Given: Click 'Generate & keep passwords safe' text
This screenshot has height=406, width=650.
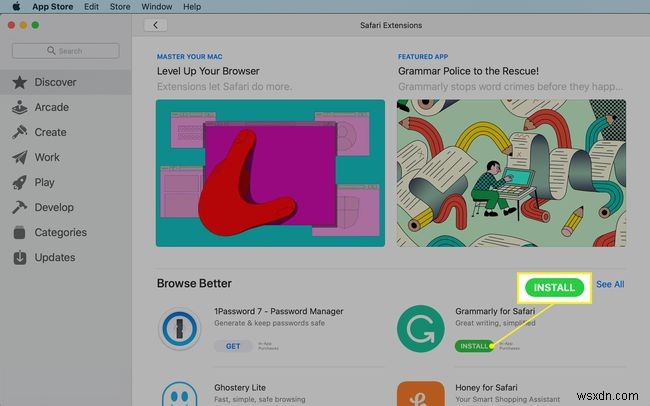Looking at the screenshot, I should (x=269, y=323).
